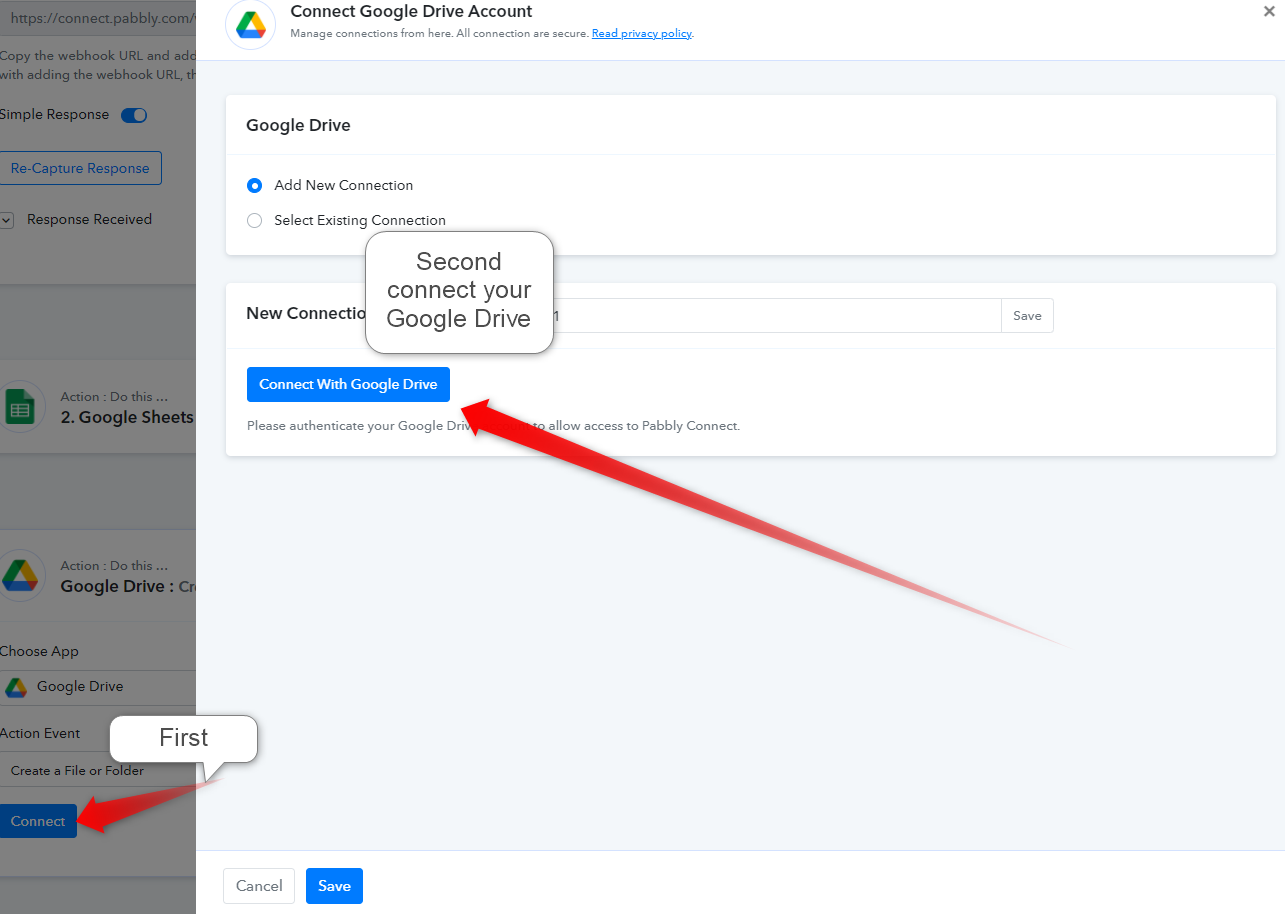This screenshot has height=914, width=1285.
Task: Click the blue Connect button in the workflow panel
Action: click(38, 821)
